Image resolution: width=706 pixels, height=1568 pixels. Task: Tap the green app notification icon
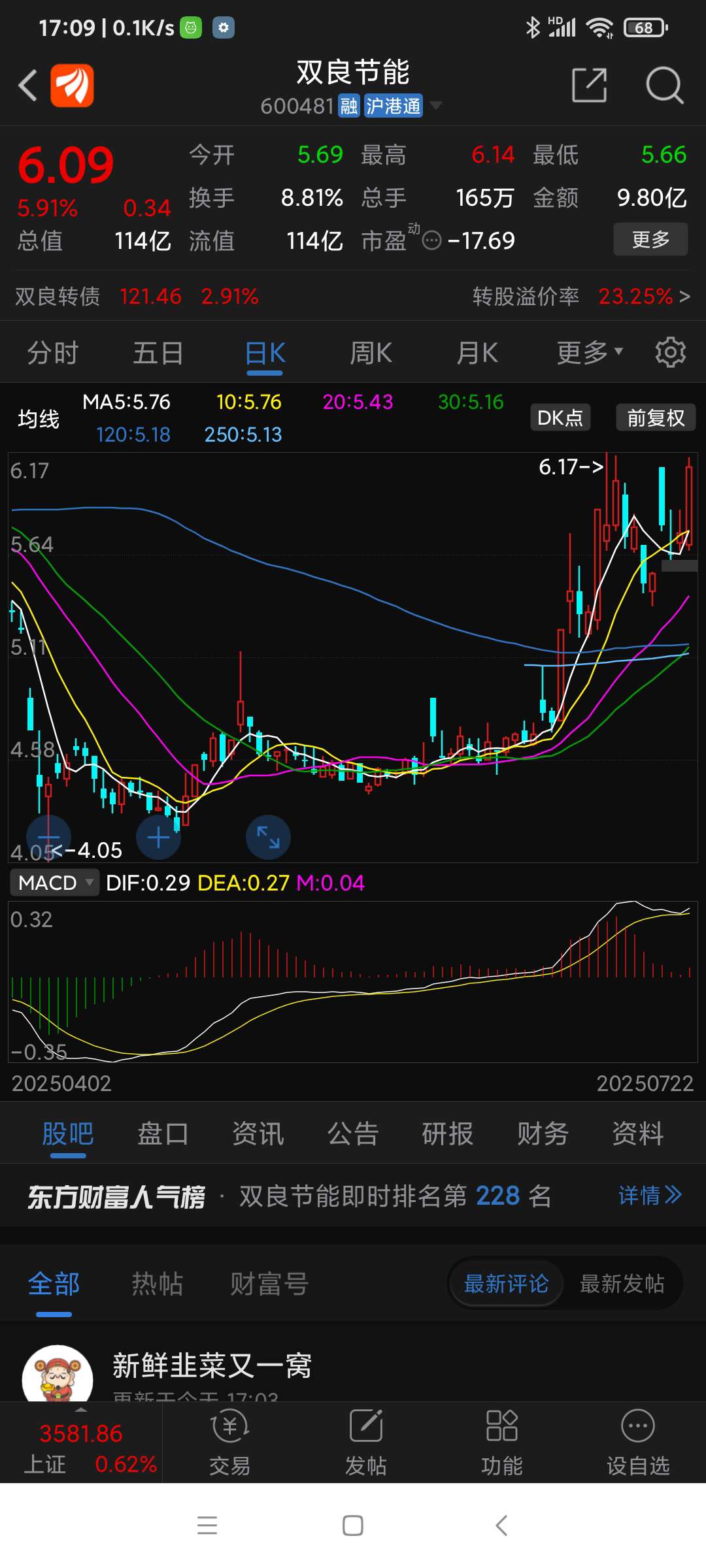tap(191, 27)
